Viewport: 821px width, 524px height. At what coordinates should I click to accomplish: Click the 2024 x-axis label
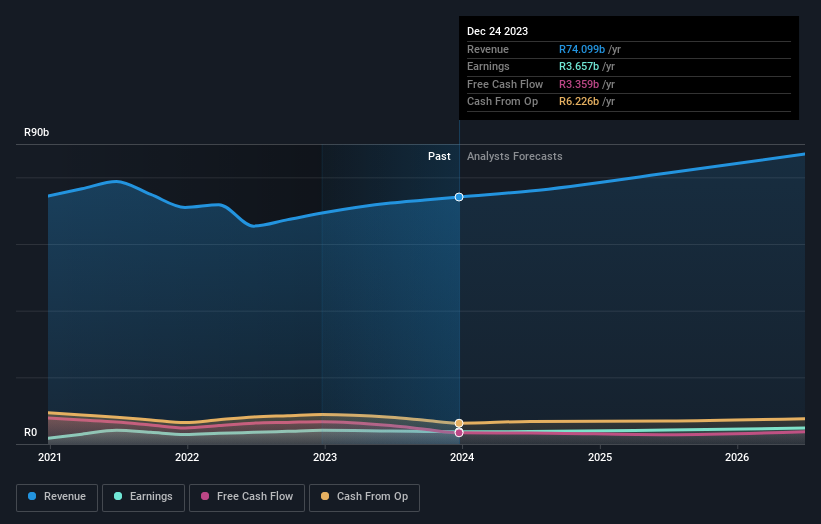pos(462,457)
